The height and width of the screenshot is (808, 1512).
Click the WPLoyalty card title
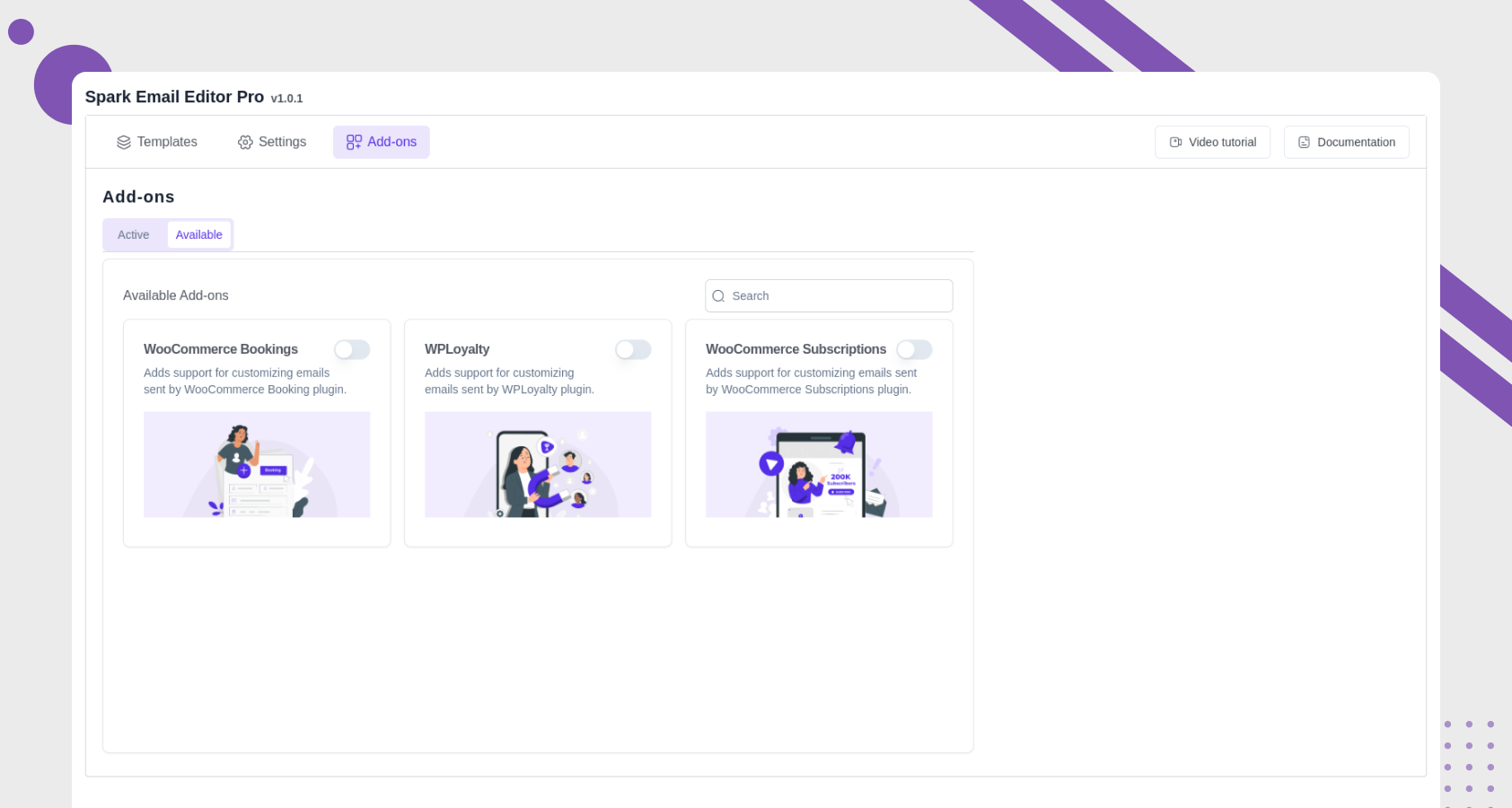coord(457,349)
